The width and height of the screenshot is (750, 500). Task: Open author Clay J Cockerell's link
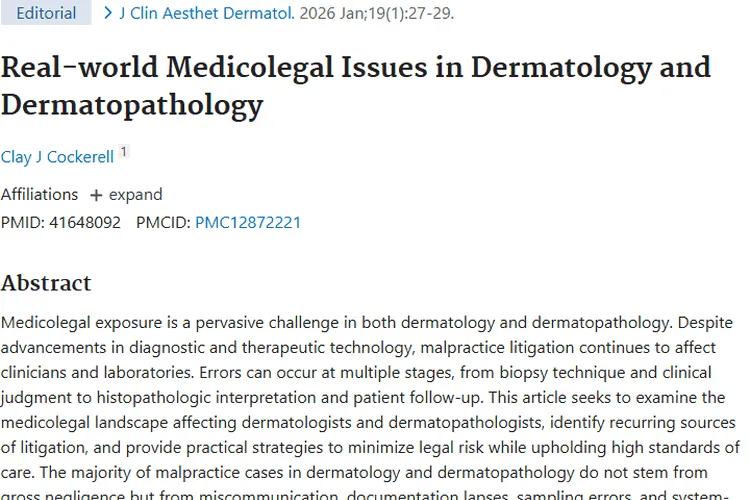click(x=57, y=157)
